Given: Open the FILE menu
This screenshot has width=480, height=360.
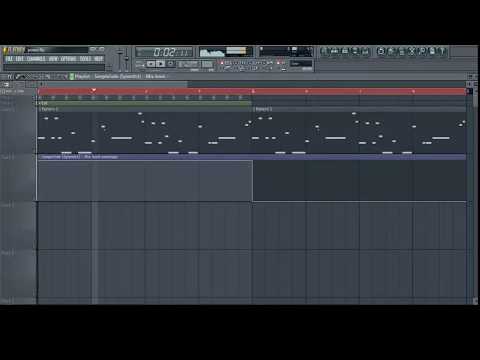Looking at the screenshot, I should tap(9, 59).
